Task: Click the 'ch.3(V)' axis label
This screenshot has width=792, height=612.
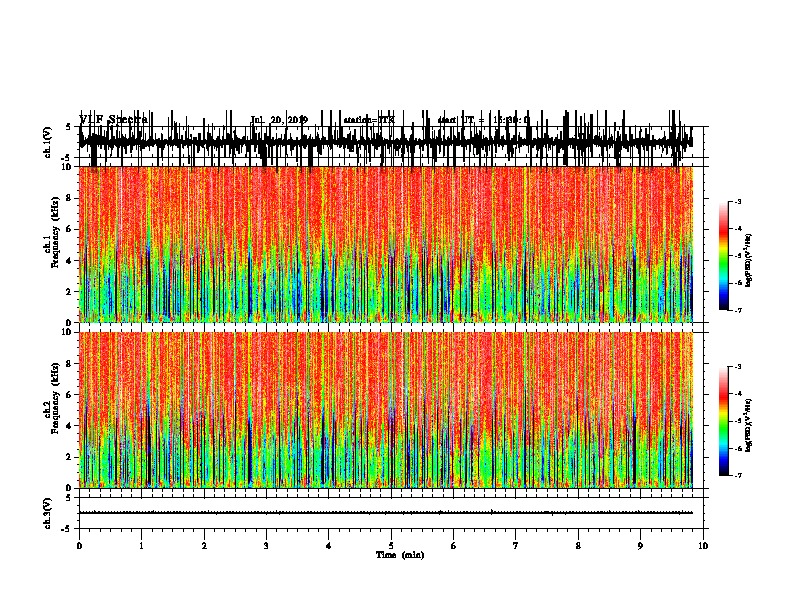Action: point(47,513)
